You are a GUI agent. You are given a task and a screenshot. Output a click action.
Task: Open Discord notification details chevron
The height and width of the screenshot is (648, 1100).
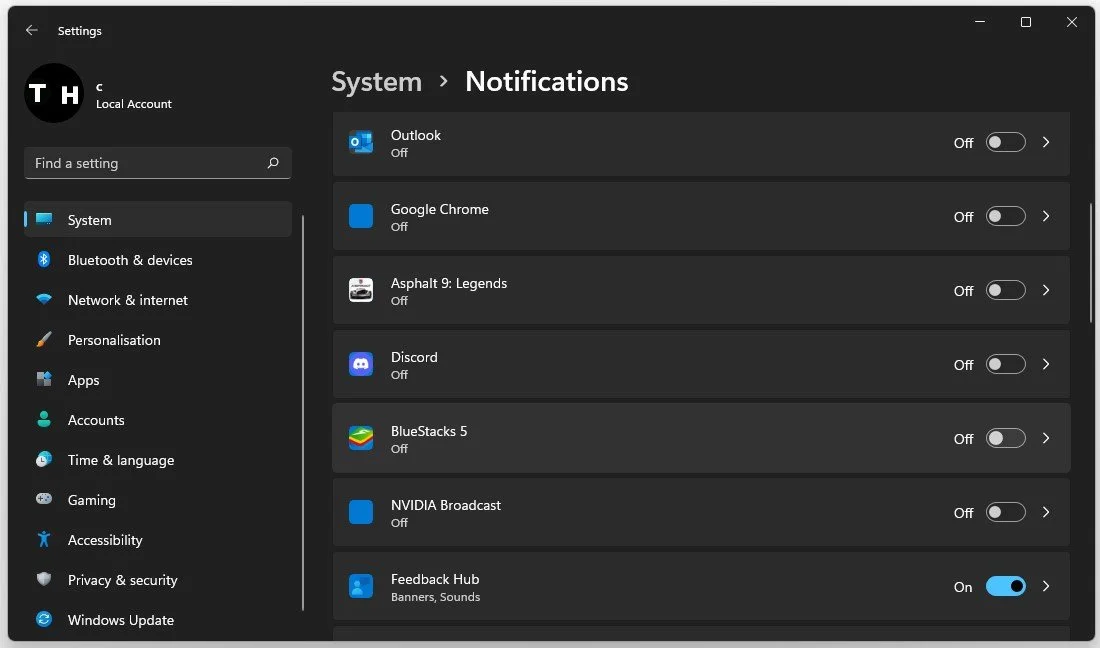(1046, 364)
